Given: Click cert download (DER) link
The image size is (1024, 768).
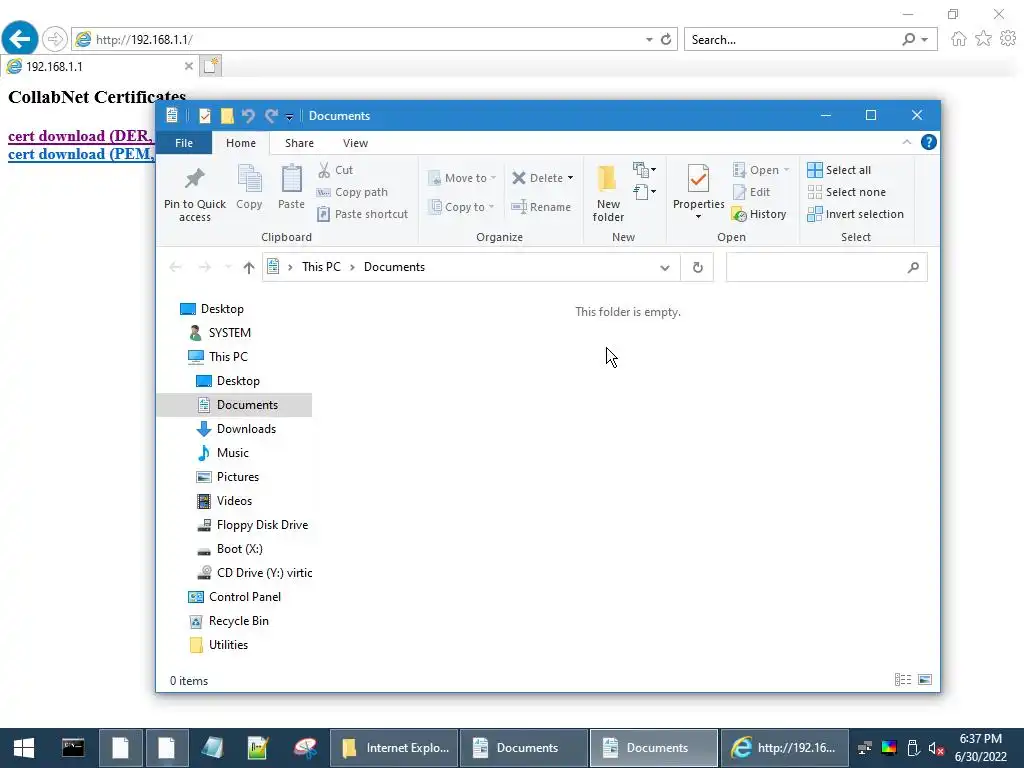Looking at the screenshot, I should pyautogui.click(x=81, y=136).
